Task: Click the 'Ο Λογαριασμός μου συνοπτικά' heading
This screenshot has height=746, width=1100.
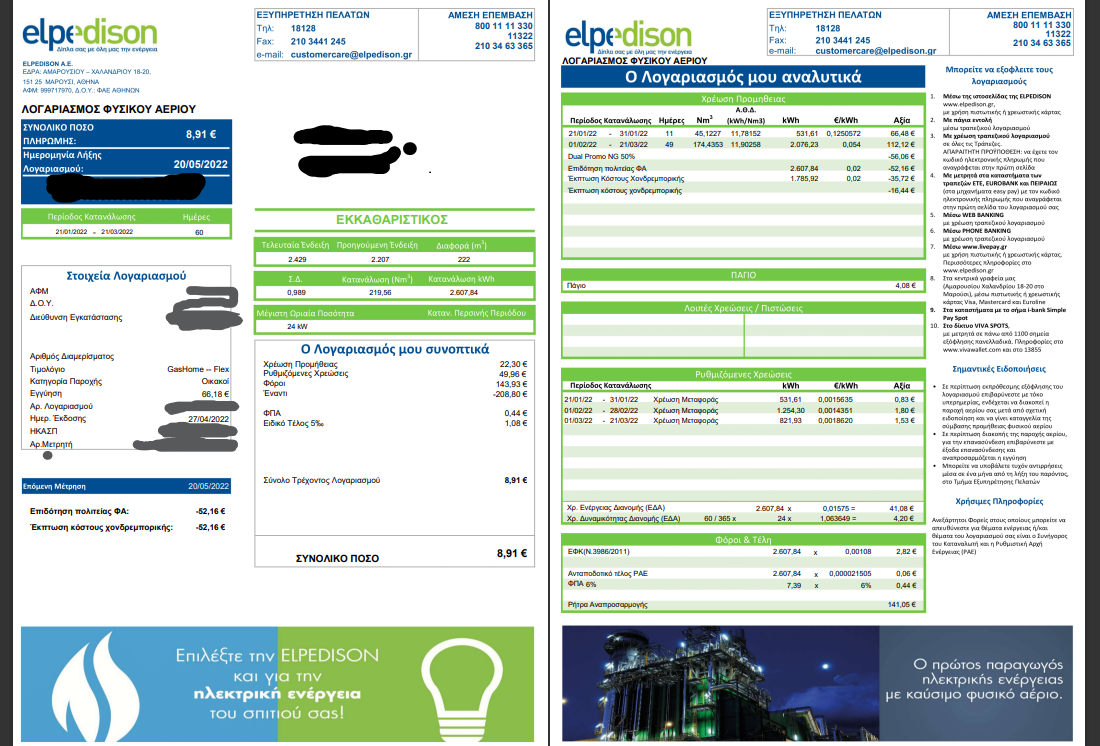Action: (395, 349)
